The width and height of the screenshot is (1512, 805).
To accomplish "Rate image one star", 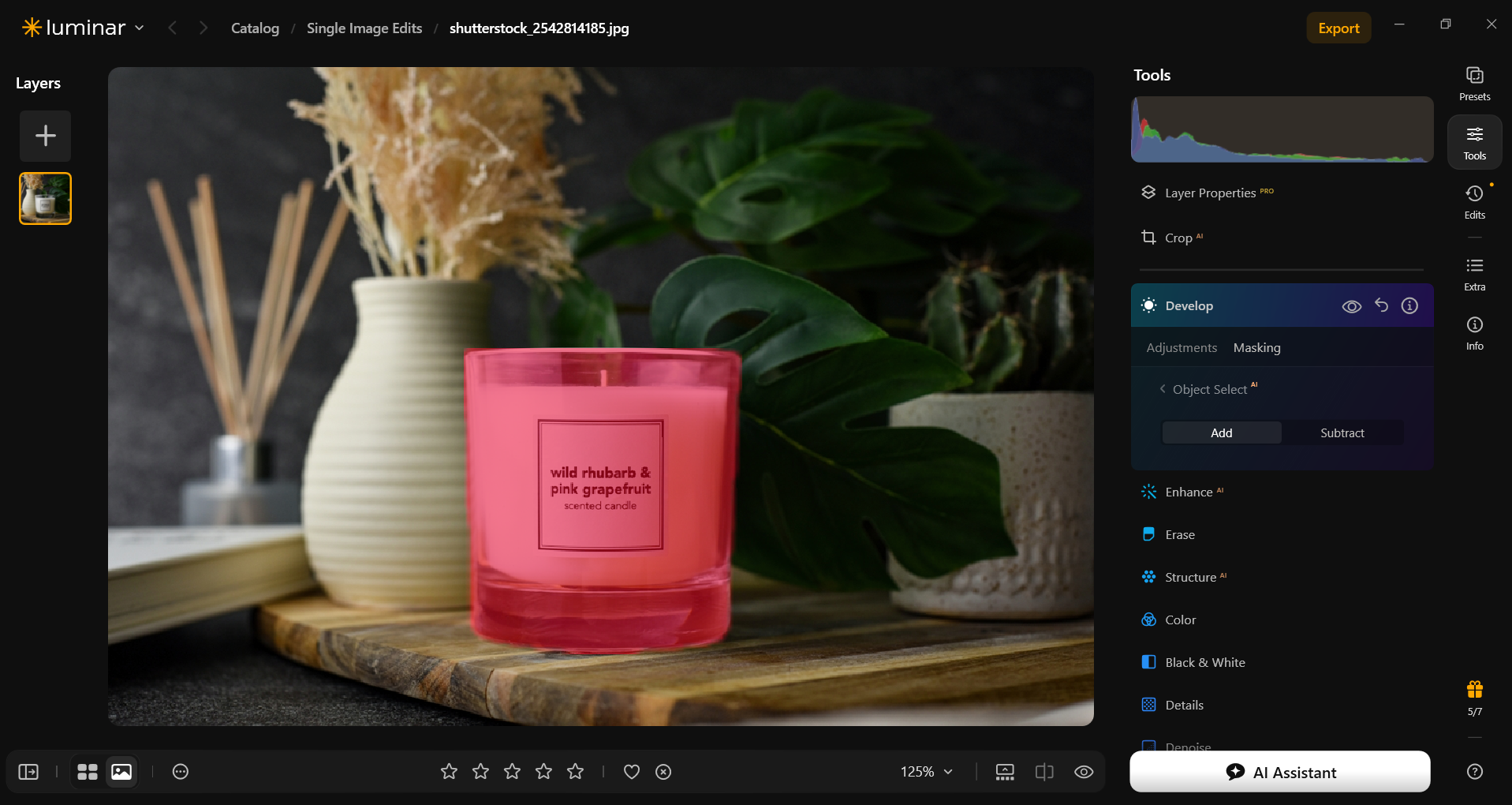I will 449,772.
